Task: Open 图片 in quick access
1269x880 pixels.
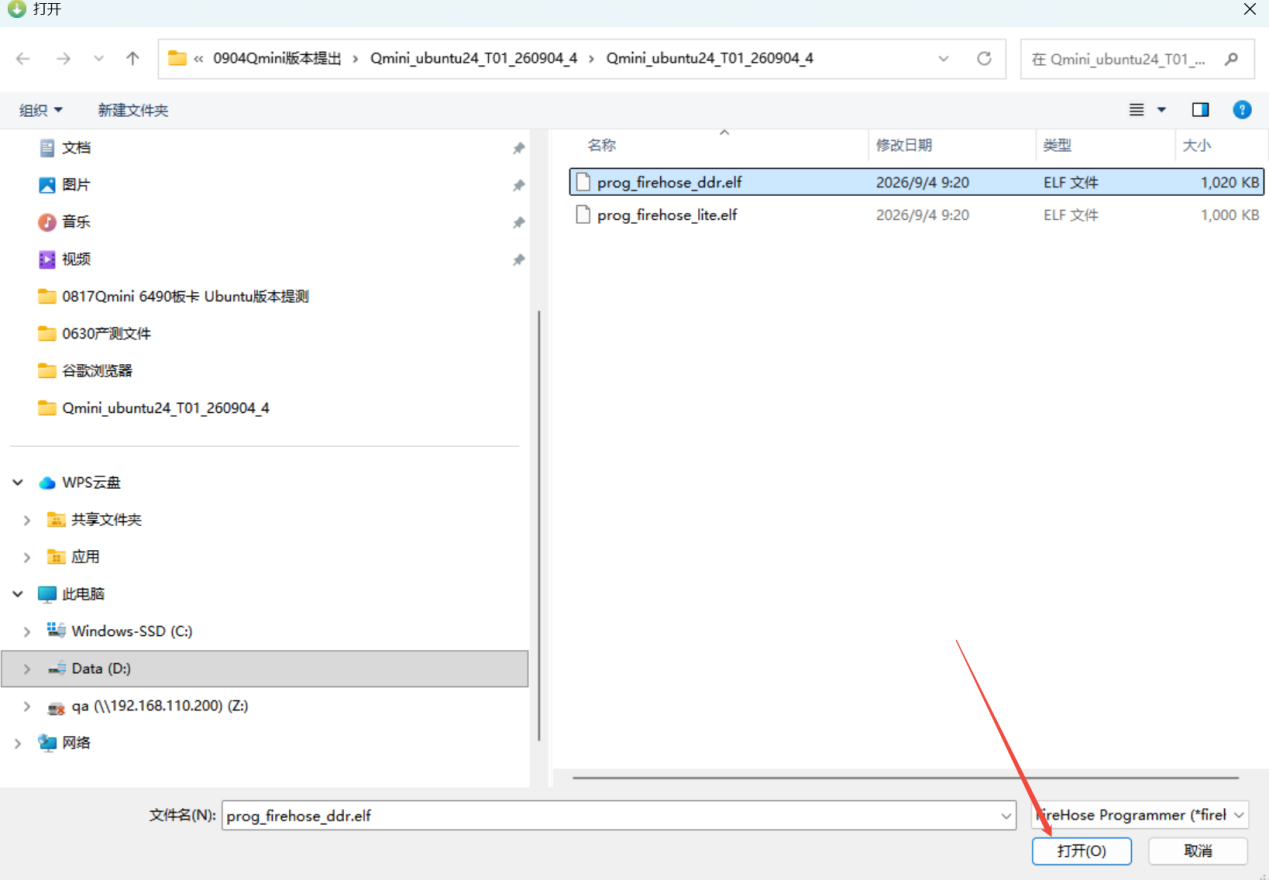Action: point(76,185)
